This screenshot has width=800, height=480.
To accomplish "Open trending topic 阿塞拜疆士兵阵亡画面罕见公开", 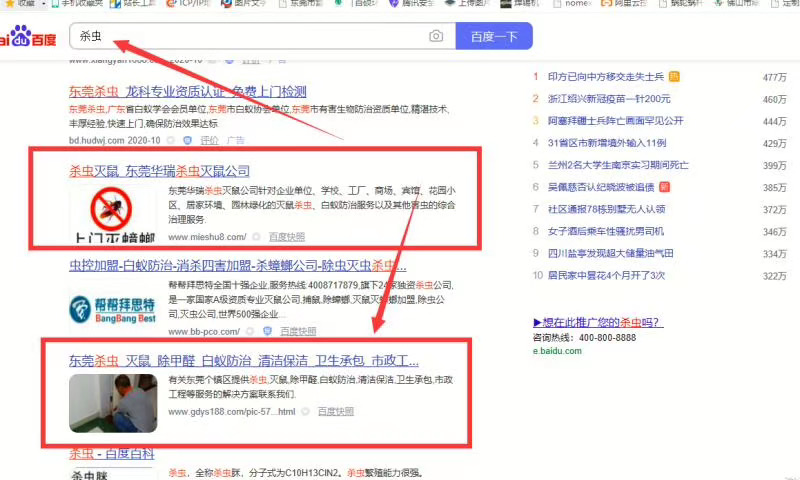I will point(615,120).
